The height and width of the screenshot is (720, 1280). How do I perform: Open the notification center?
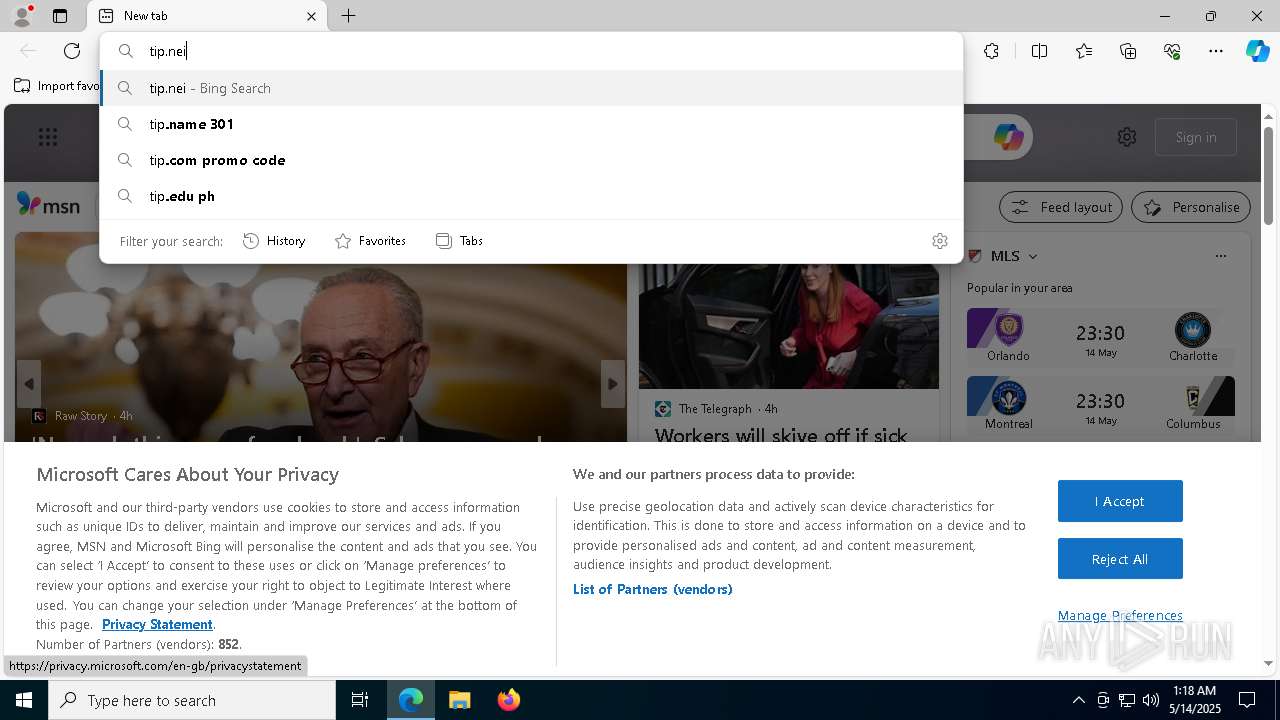pos(1248,700)
